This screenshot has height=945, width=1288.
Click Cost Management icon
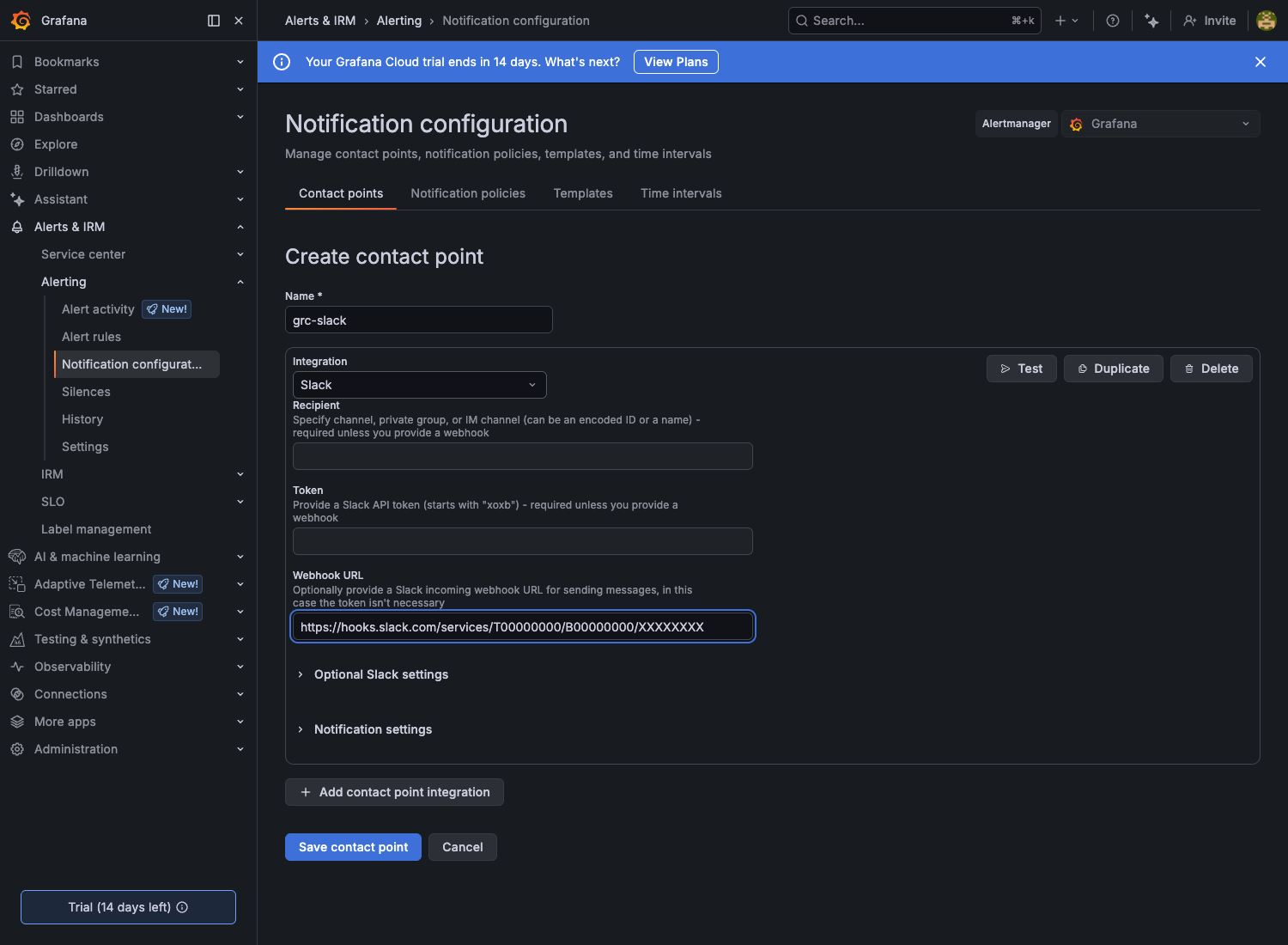tap(17, 612)
